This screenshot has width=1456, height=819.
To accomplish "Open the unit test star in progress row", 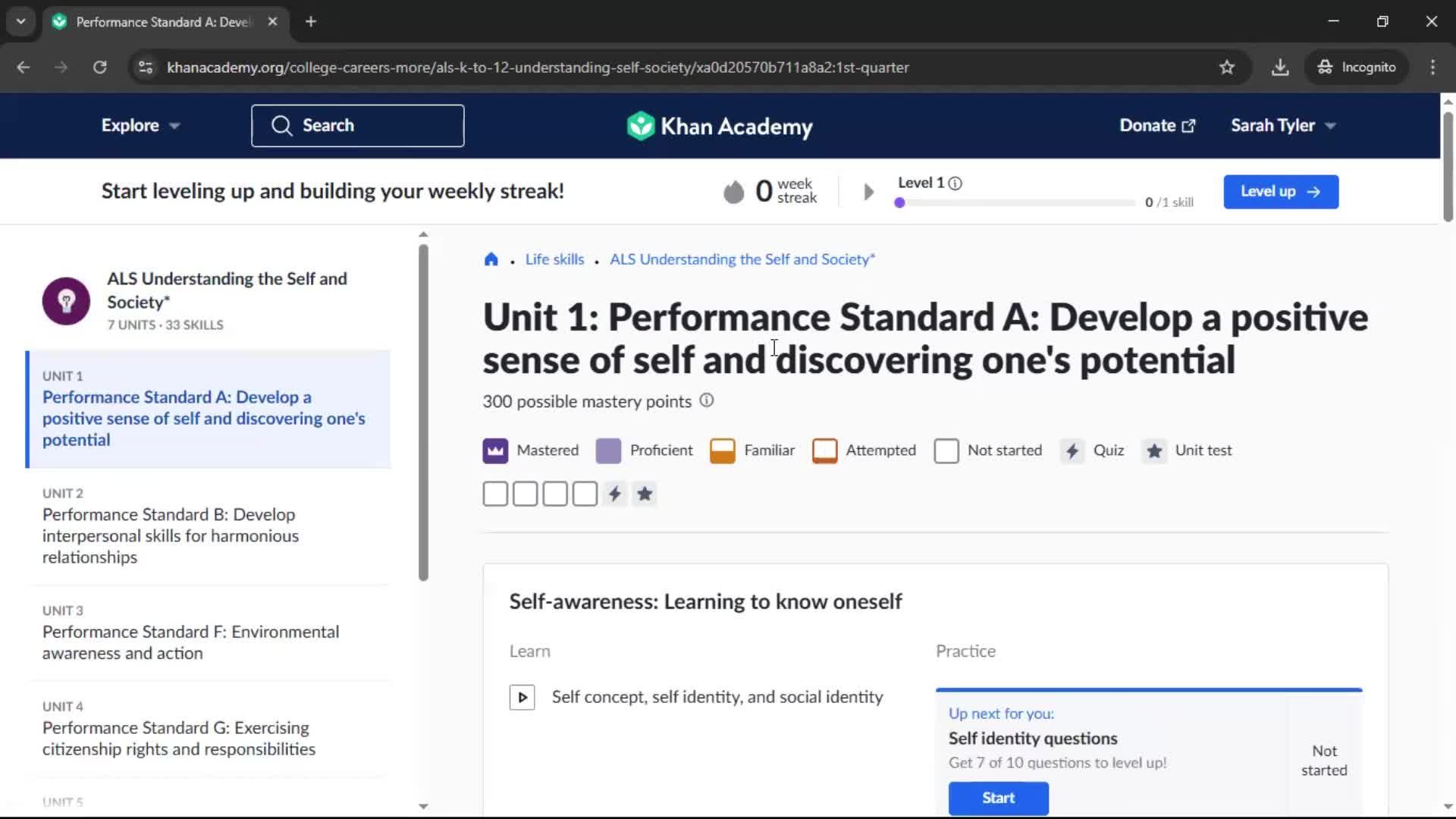I will (645, 494).
